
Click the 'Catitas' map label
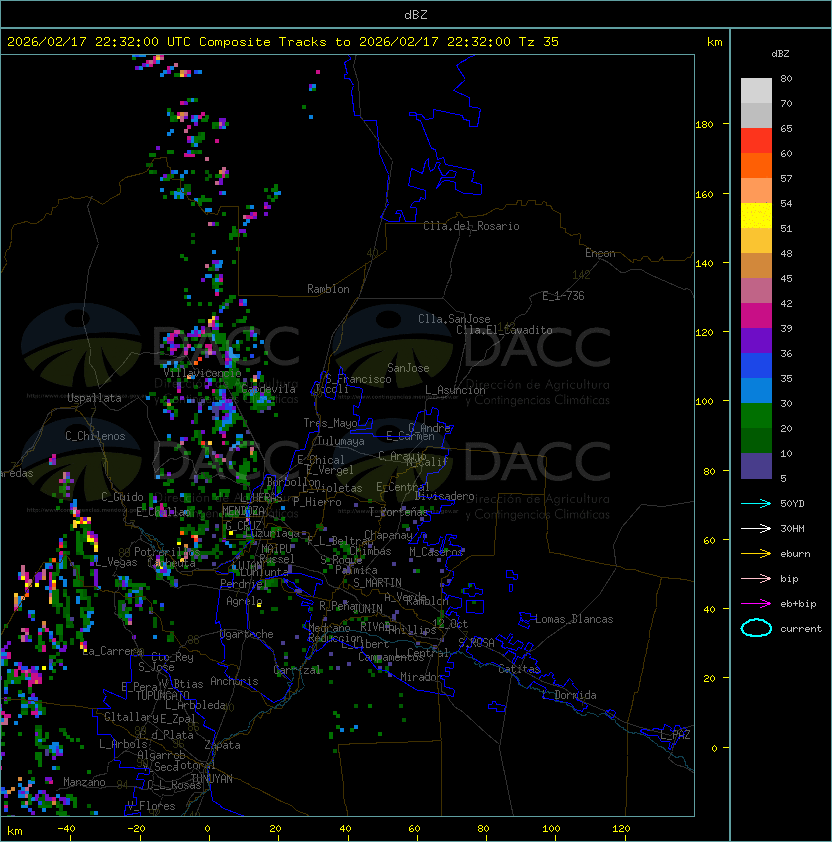tap(519, 669)
